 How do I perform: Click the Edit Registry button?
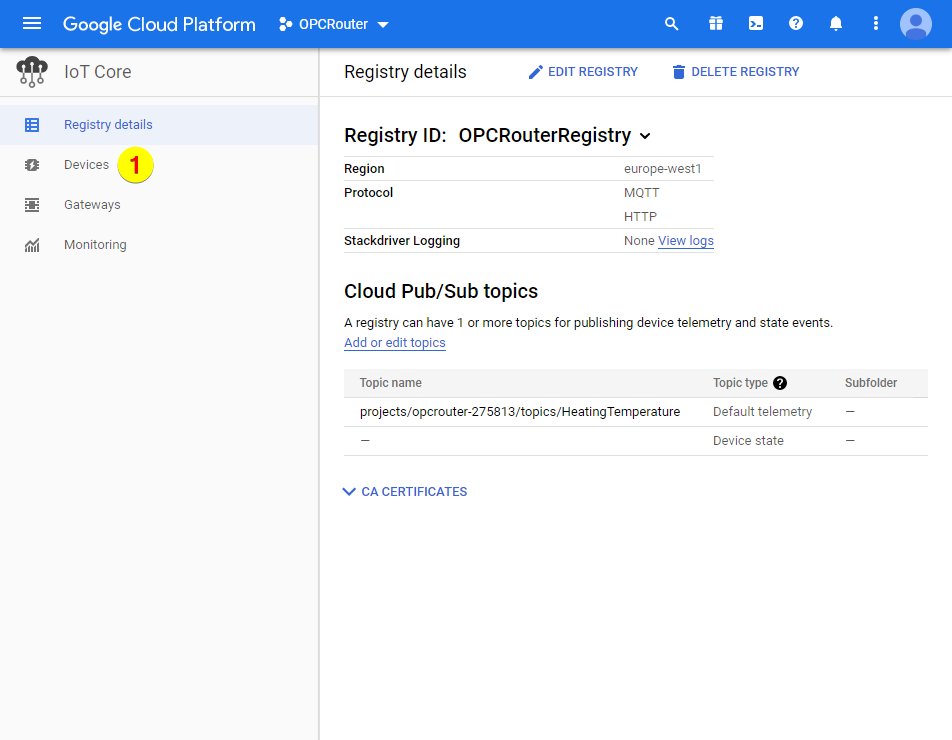[x=583, y=72]
